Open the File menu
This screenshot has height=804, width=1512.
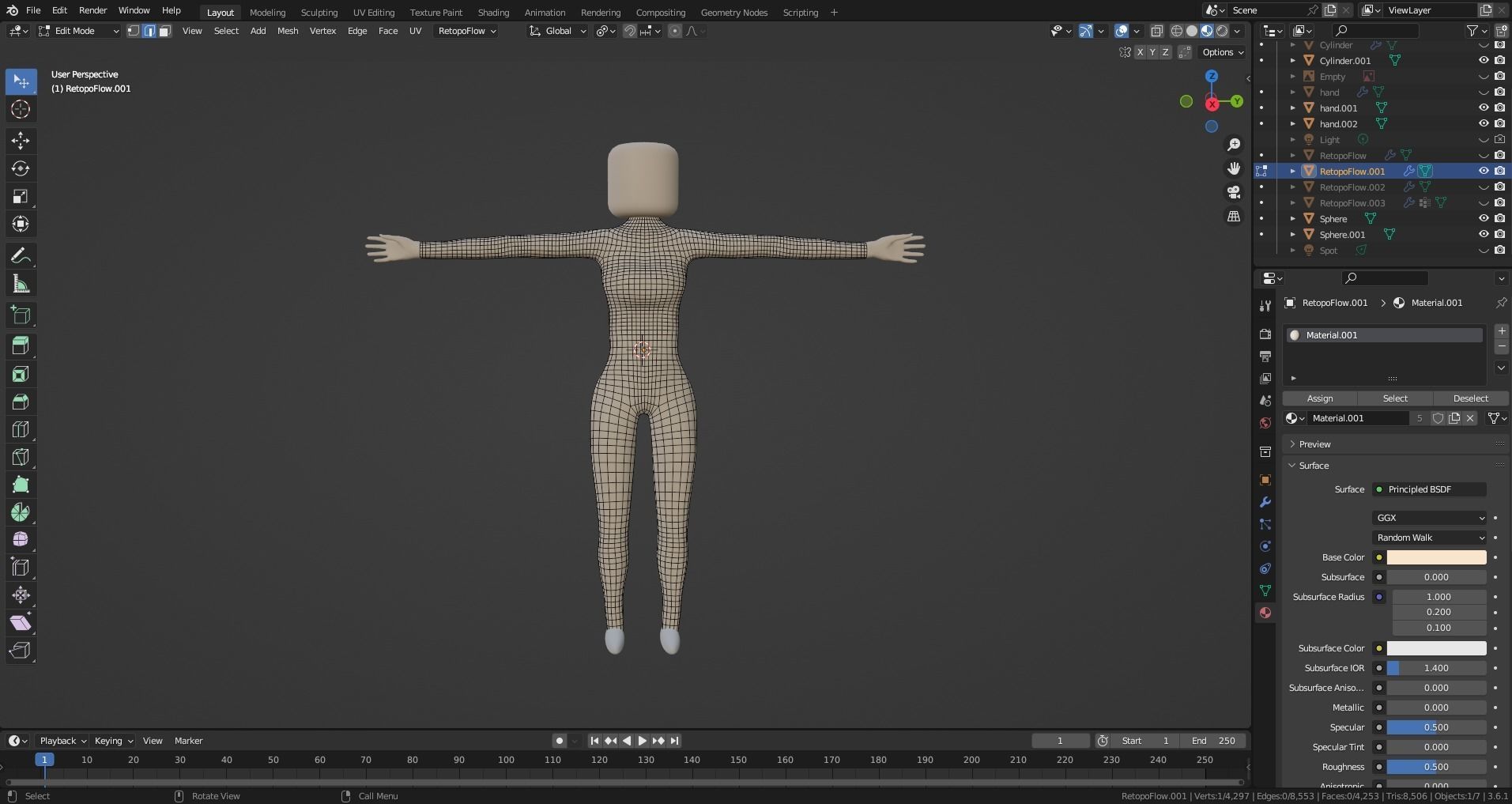pyautogui.click(x=33, y=10)
